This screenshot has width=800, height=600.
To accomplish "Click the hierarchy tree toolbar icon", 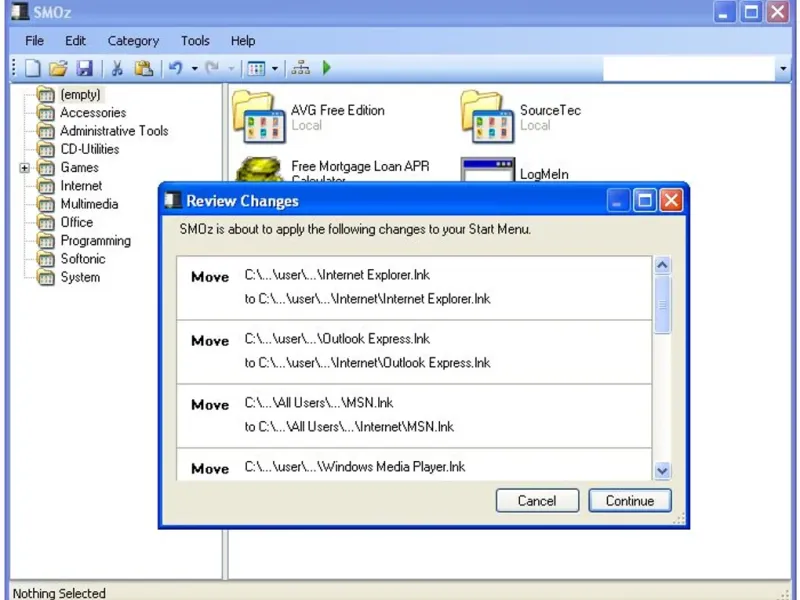I will (x=301, y=68).
